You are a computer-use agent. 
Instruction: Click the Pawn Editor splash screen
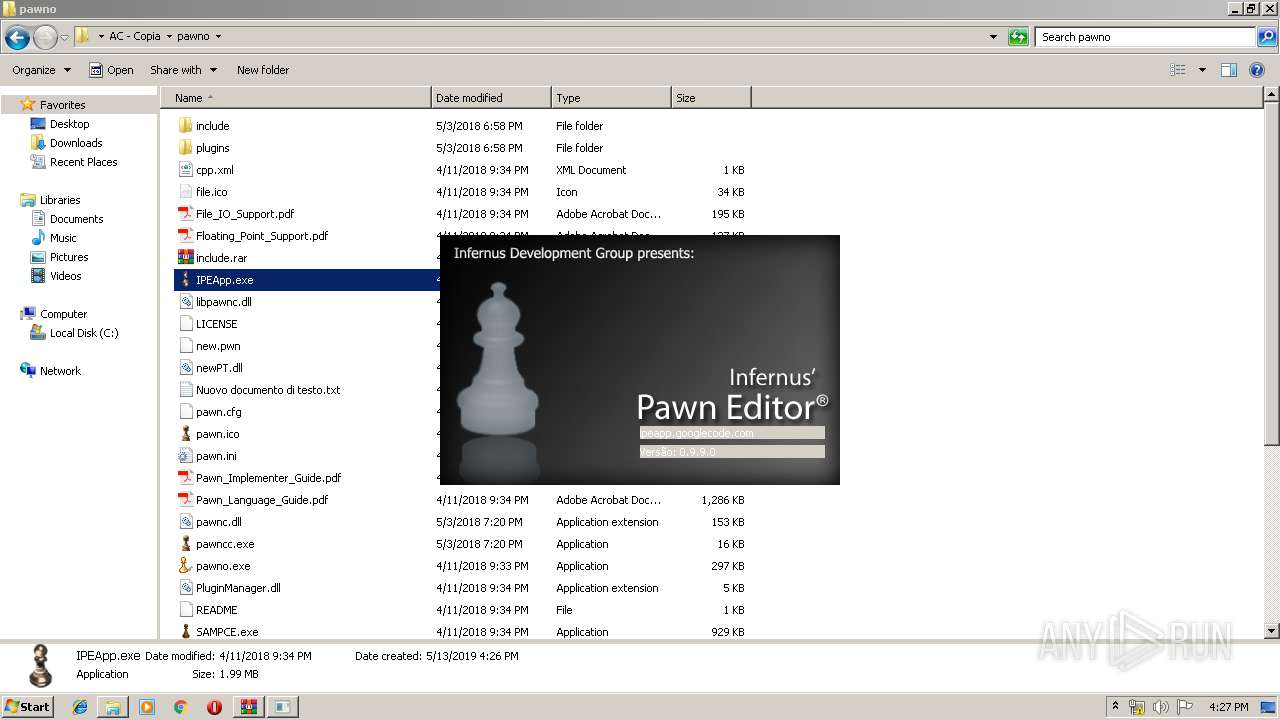[x=640, y=360]
